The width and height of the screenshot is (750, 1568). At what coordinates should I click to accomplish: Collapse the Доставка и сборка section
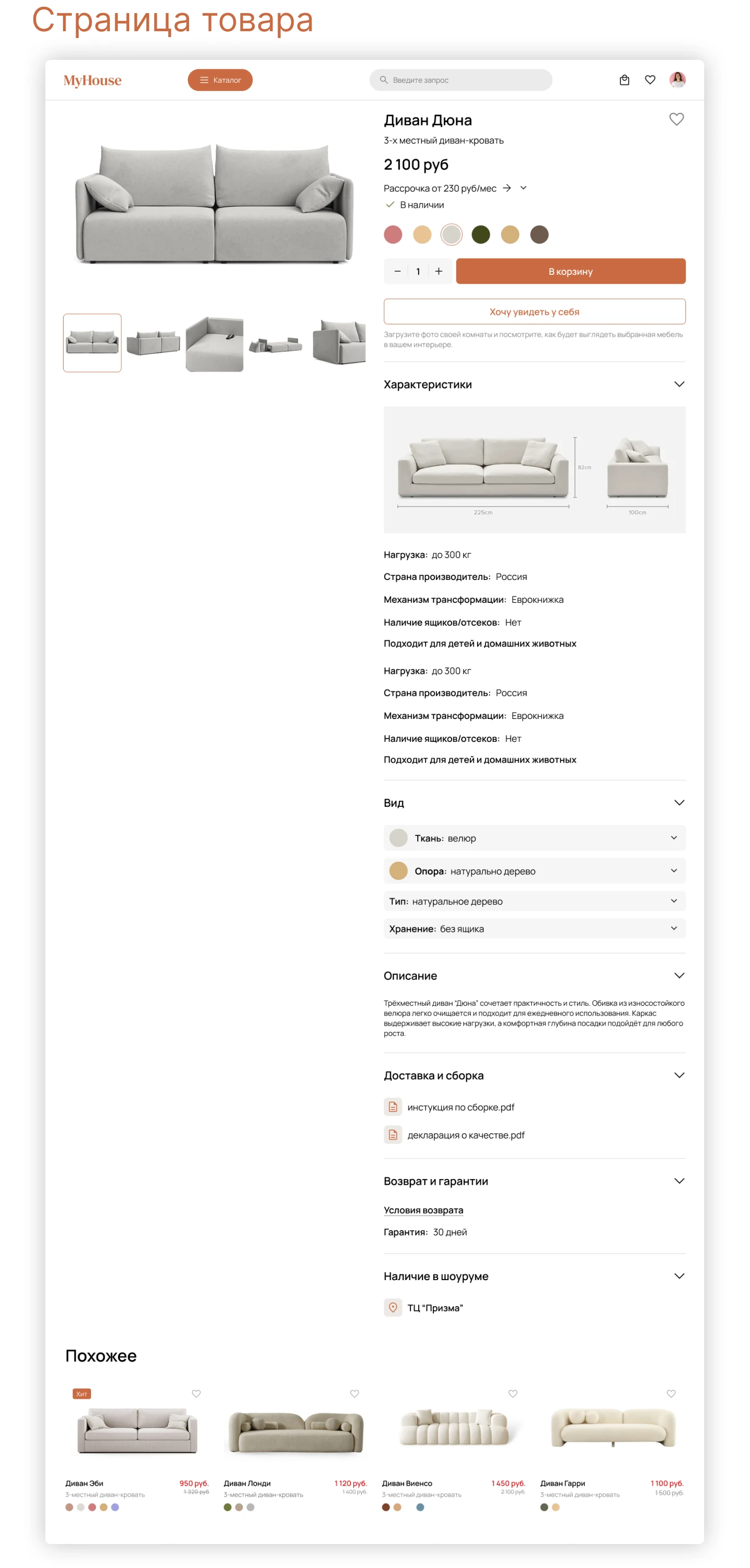(x=679, y=1075)
